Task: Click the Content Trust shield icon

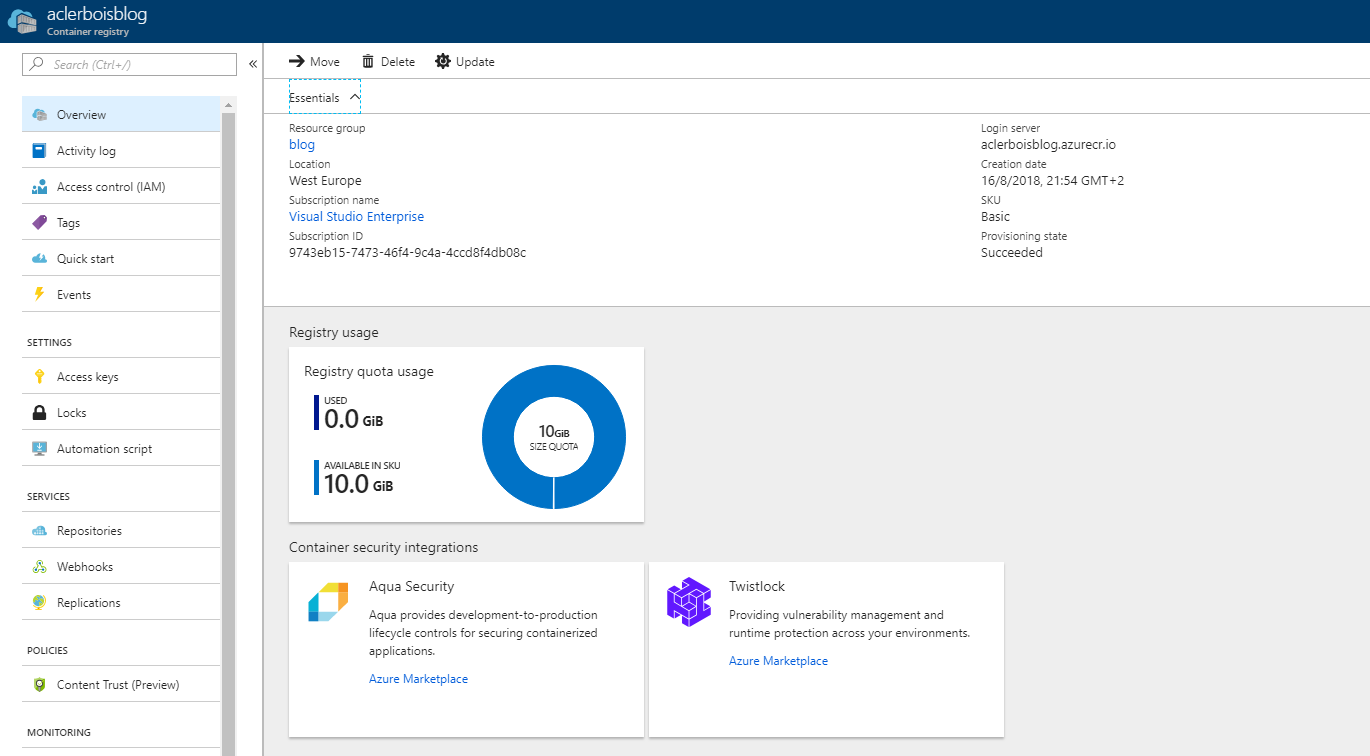Action: coord(39,685)
